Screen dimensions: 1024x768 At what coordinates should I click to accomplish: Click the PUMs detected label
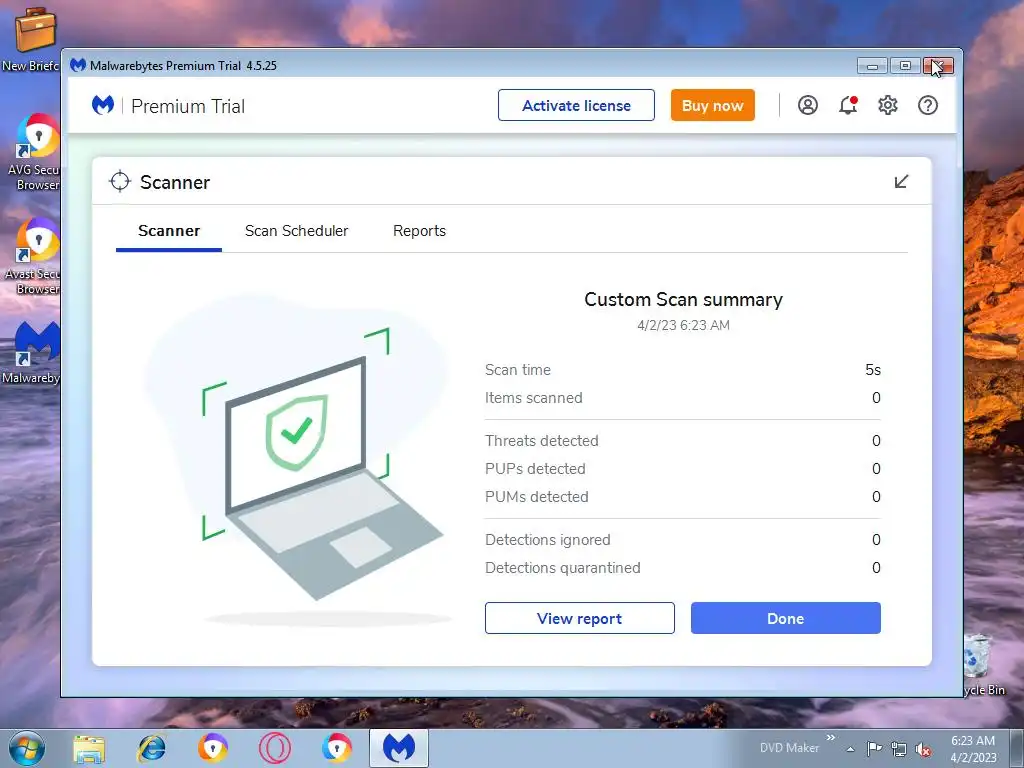click(536, 497)
